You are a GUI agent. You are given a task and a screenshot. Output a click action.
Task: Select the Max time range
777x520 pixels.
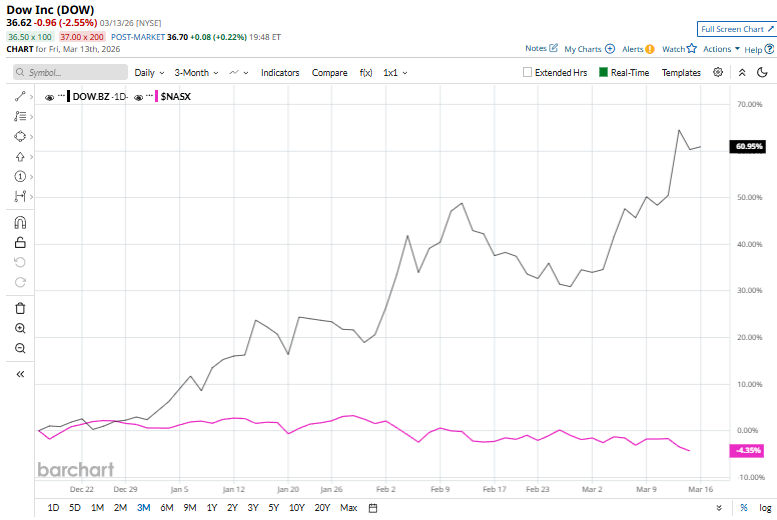click(349, 508)
